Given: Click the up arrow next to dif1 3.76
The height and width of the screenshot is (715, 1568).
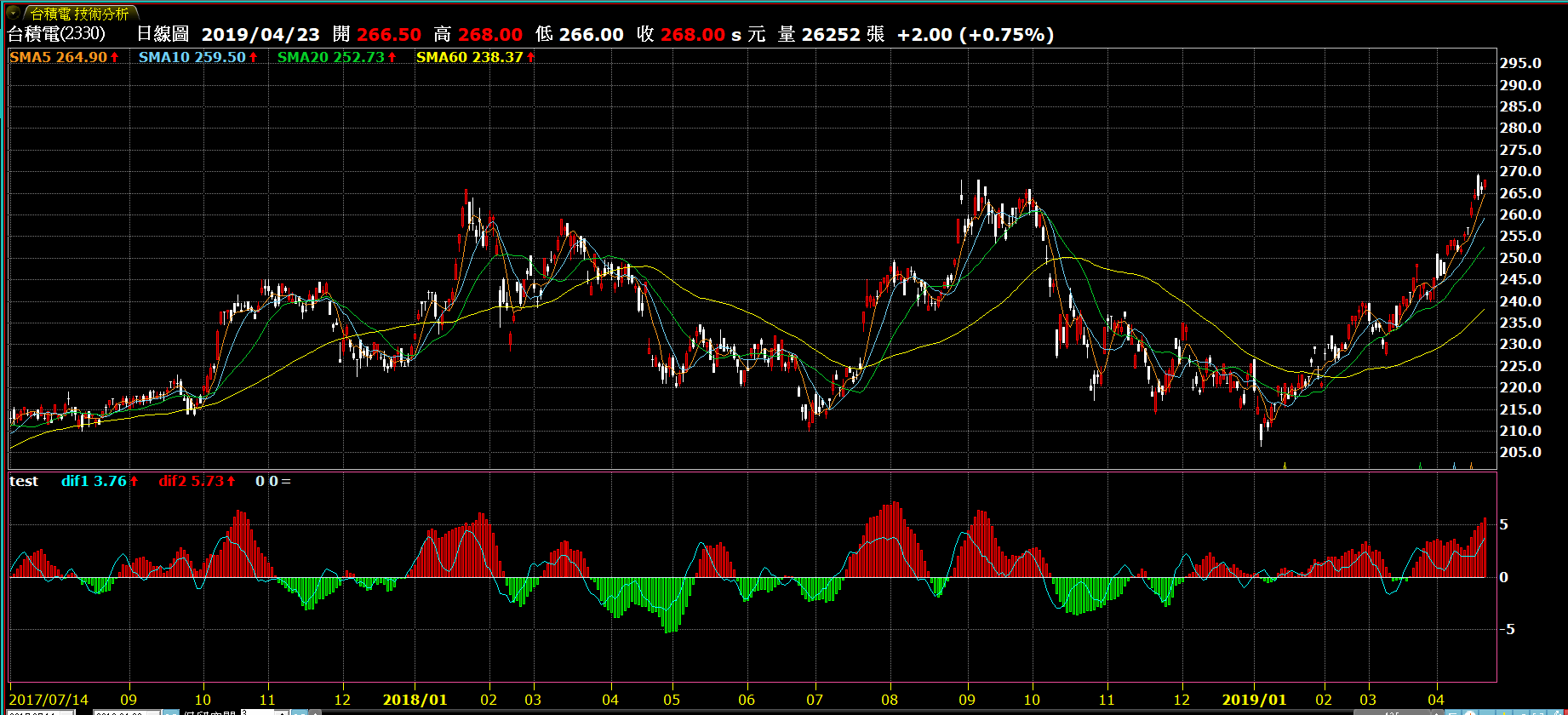Looking at the screenshot, I should (x=134, y=481).
